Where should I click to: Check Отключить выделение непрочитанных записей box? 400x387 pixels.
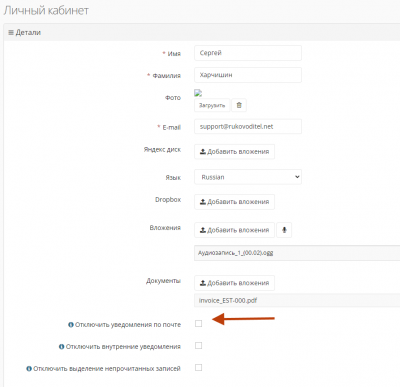pos(199,367)
